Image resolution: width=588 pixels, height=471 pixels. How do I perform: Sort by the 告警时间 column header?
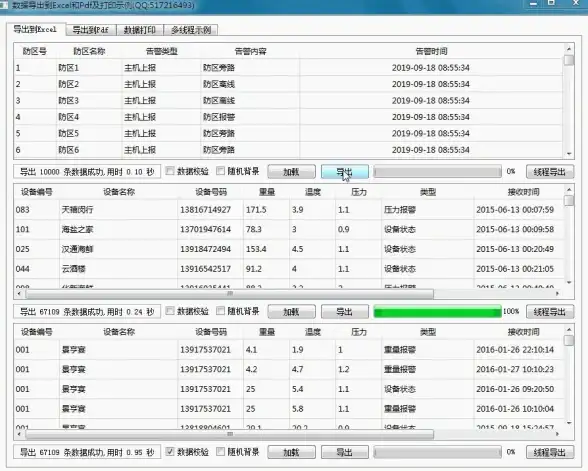[431, 51]
